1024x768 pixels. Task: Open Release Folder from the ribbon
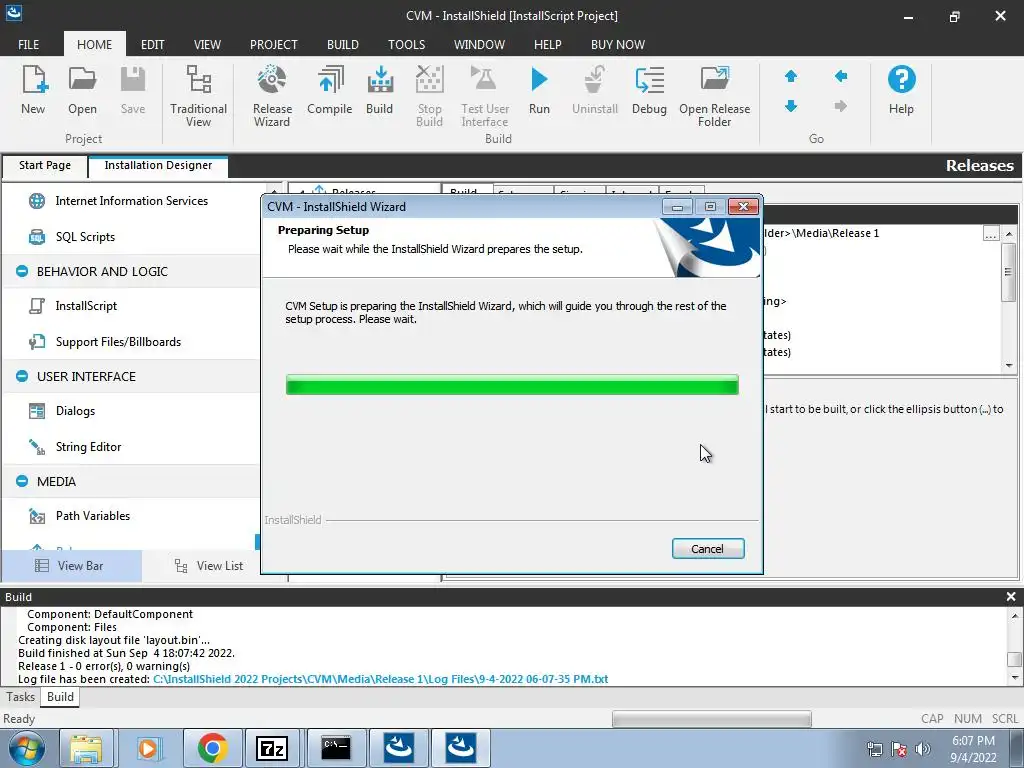click(714, 96)
